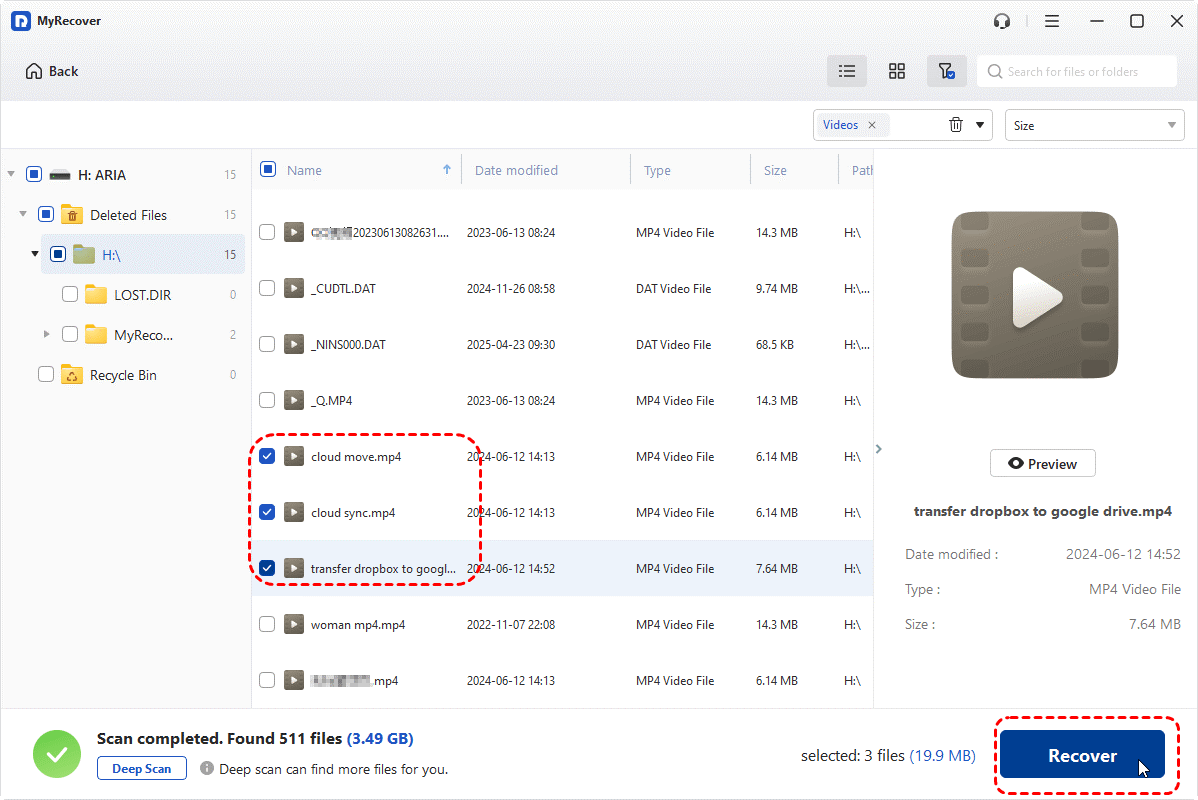Toggle the filter panel icon

[x=945, y=71]
